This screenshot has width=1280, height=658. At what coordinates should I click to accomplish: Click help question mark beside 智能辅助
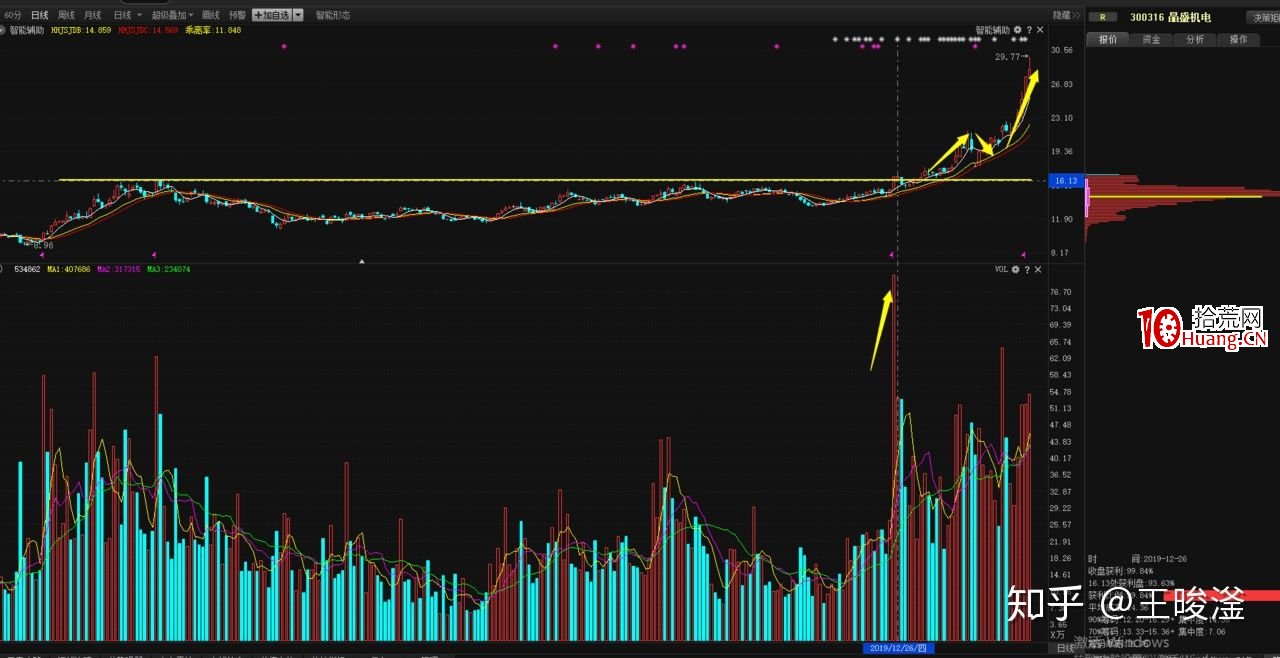1028,30
